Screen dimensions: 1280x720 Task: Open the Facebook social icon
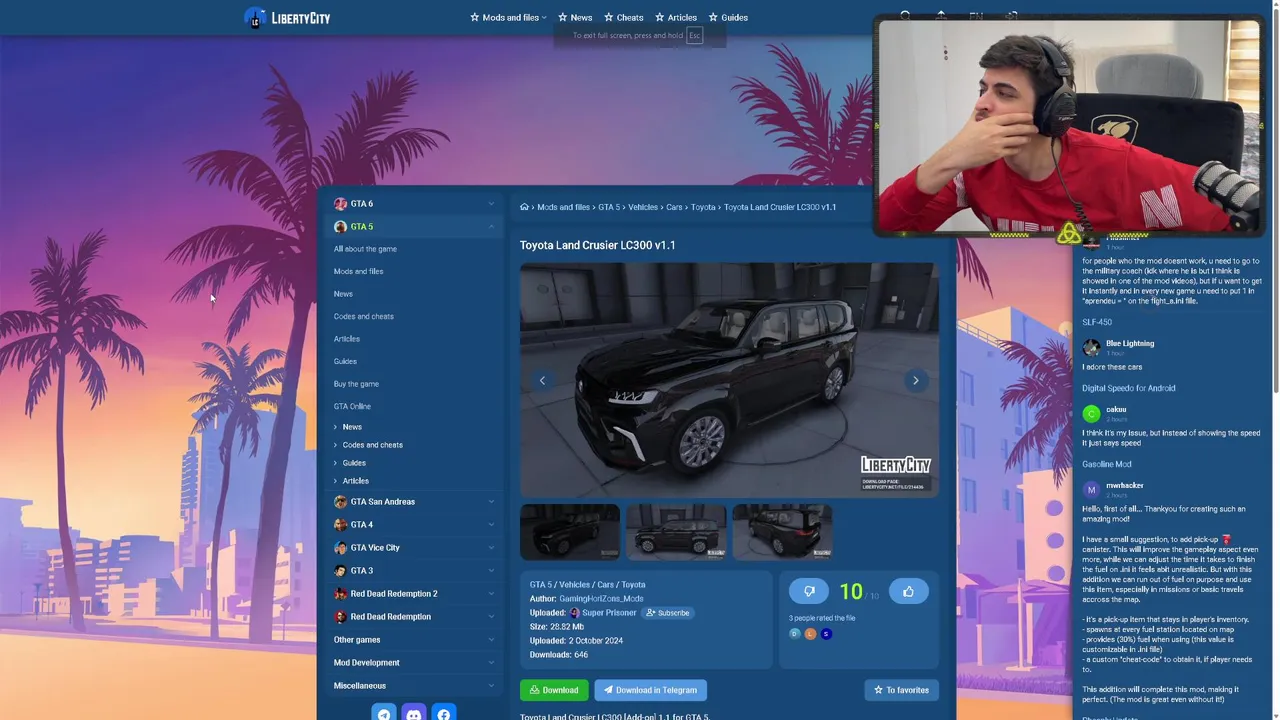(444, 713)
